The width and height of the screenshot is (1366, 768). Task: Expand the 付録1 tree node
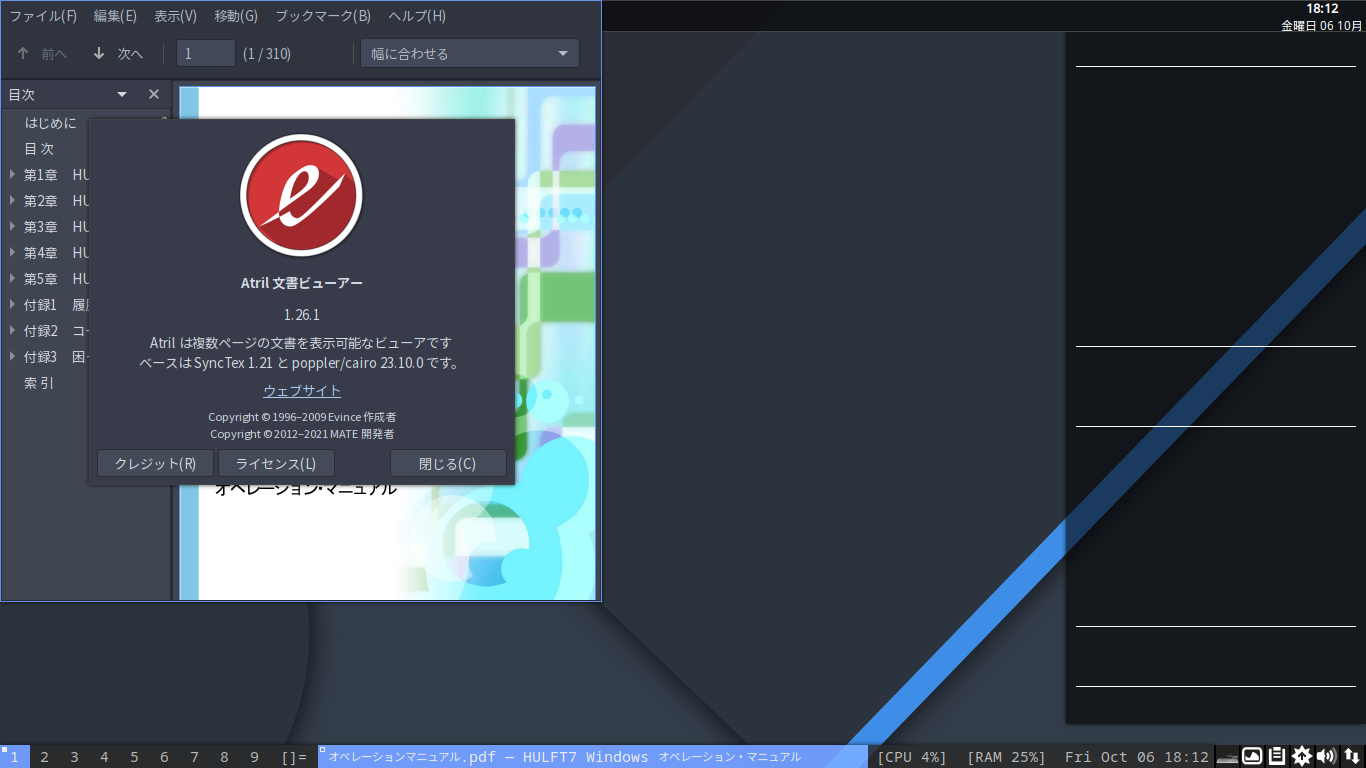tap(12, 305)
